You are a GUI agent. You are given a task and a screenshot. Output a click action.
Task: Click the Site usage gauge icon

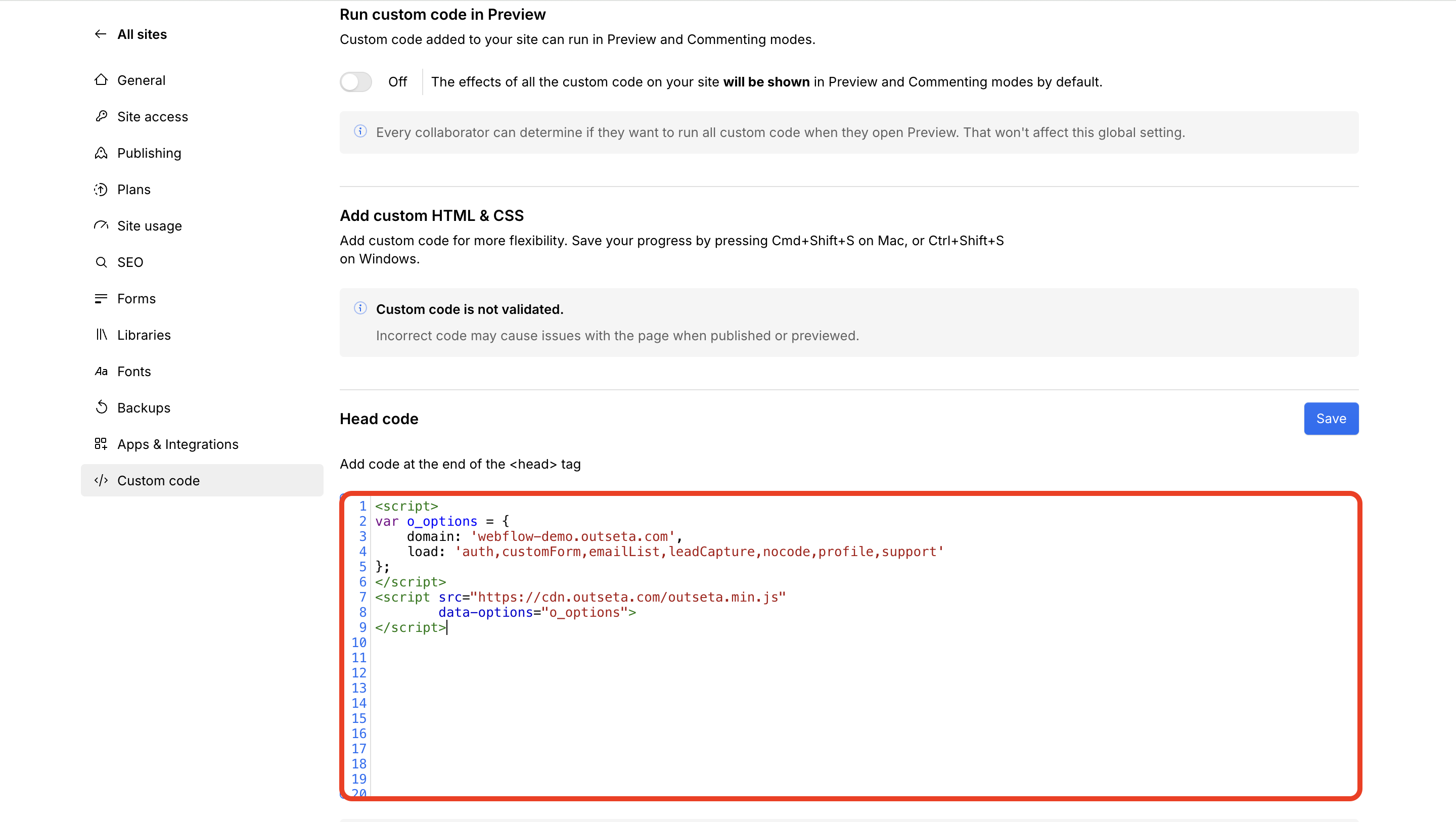[x=101, y=225]
